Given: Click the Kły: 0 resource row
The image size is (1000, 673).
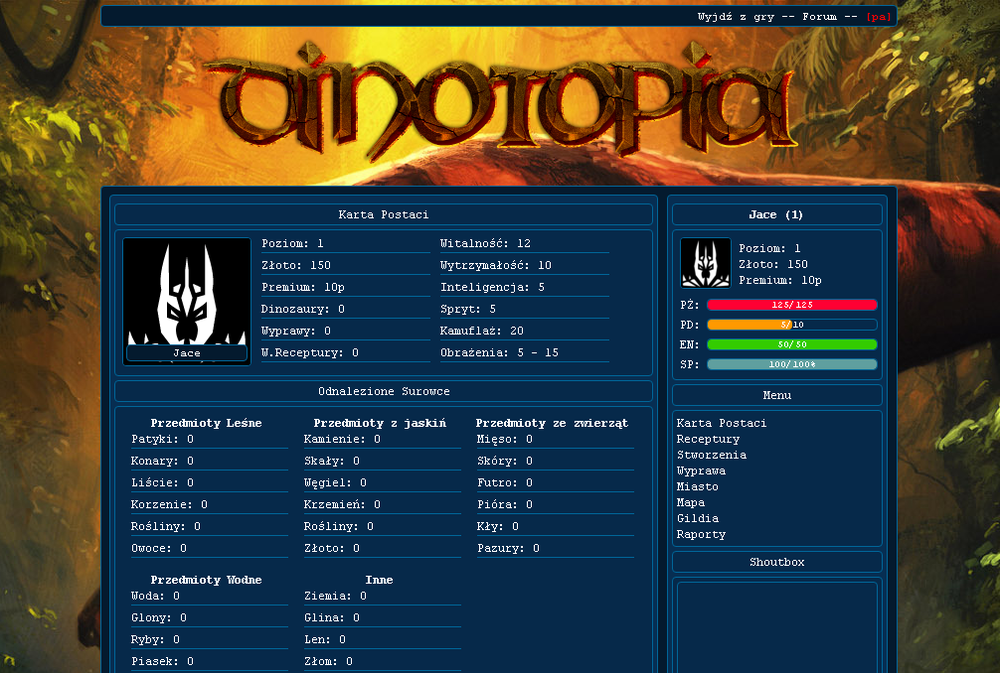Looking at the screenshot, I should point(555,526).
